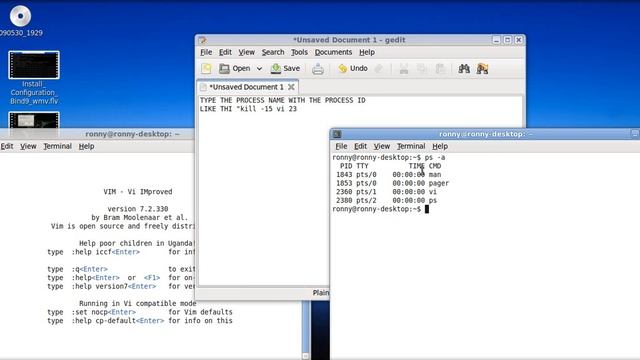This screenshot has height=360, width=640.
Task: Click 'VIM - Vi IMproved' text in left terminal
Action: [x=138, y=192]
